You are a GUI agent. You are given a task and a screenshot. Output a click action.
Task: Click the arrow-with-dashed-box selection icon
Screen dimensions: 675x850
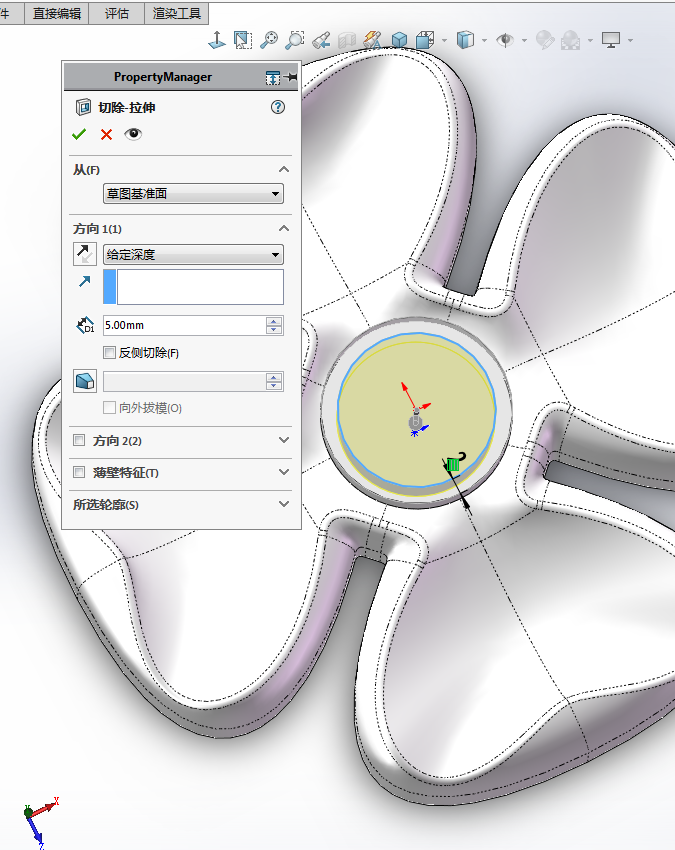pyautogui.click(x=243, y=40)
